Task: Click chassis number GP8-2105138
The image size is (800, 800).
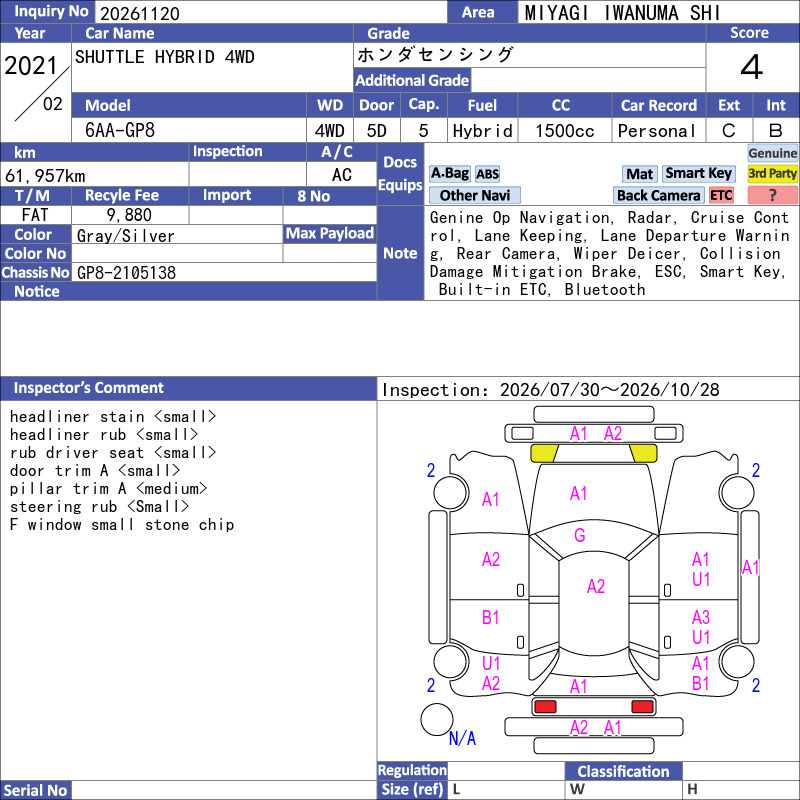Action: click(x=126, y=273)
